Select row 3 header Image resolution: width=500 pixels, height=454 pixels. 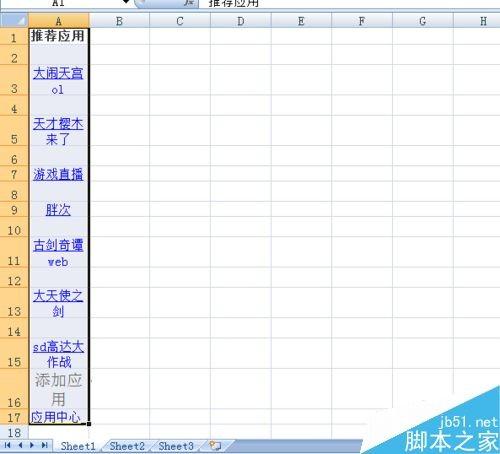14,80
